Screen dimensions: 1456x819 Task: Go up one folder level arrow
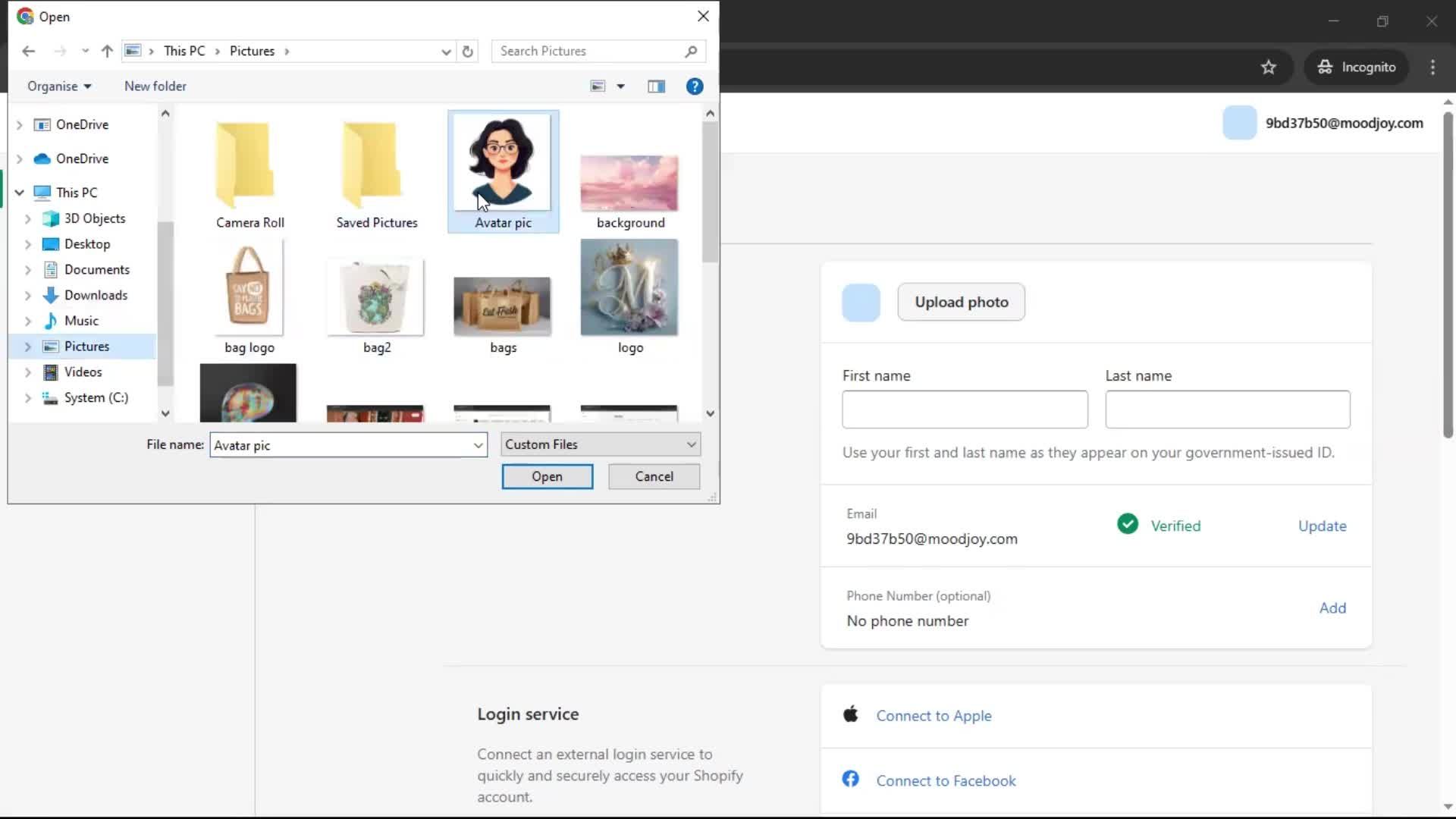[x=107, y=51]
